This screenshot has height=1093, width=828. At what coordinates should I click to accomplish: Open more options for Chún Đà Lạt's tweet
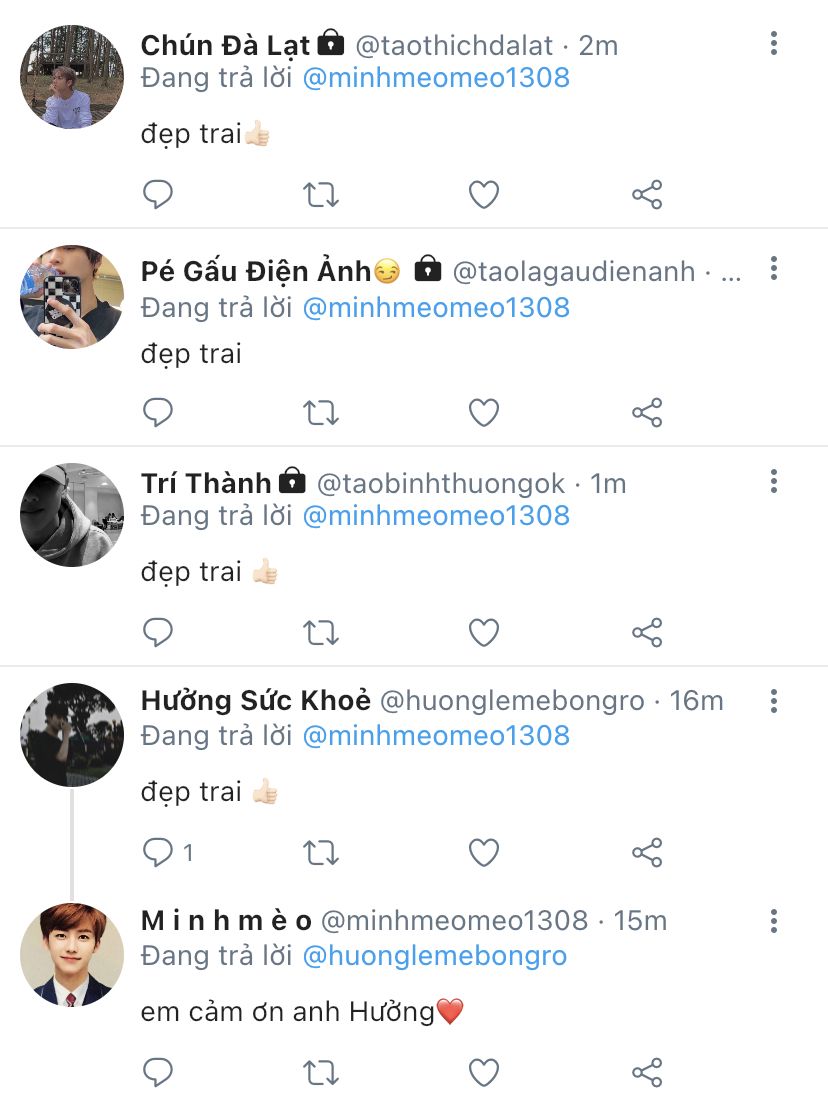[773, 43]
